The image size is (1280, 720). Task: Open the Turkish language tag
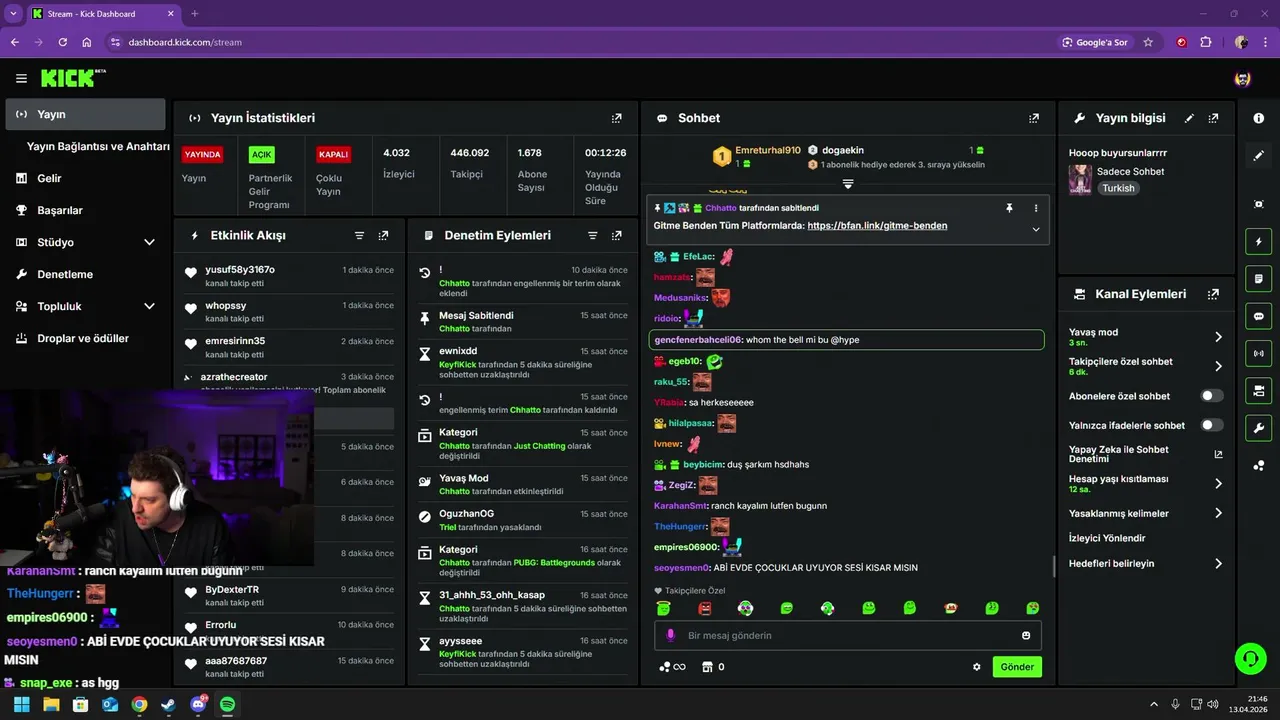coord(1118,188)
